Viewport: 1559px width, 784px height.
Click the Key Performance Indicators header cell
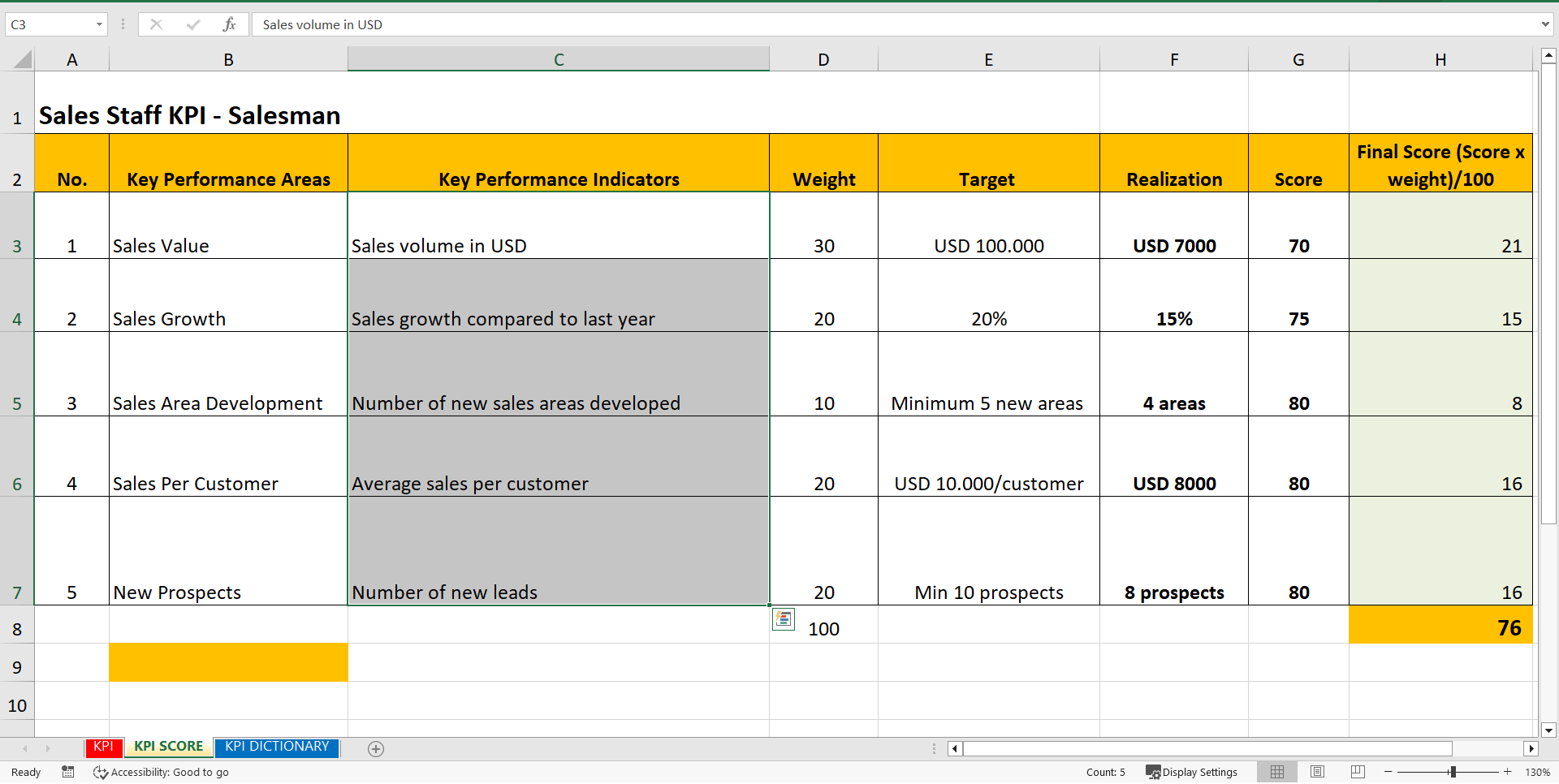[x=559, y=163]
